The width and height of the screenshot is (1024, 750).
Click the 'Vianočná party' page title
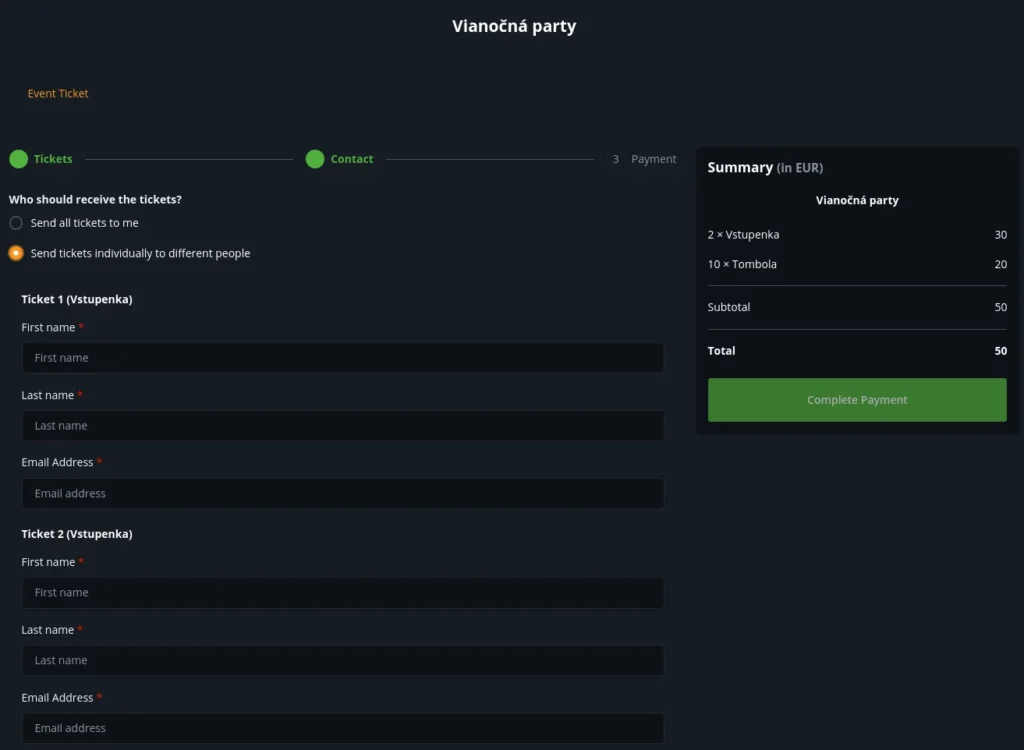(x=514, y=26)
